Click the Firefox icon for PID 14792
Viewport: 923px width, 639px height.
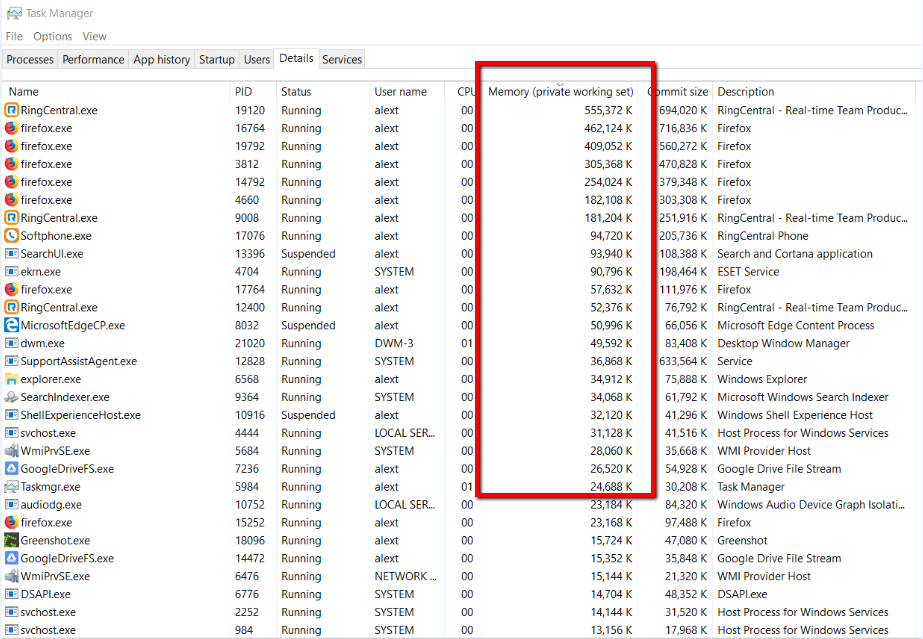click(11, 182)
